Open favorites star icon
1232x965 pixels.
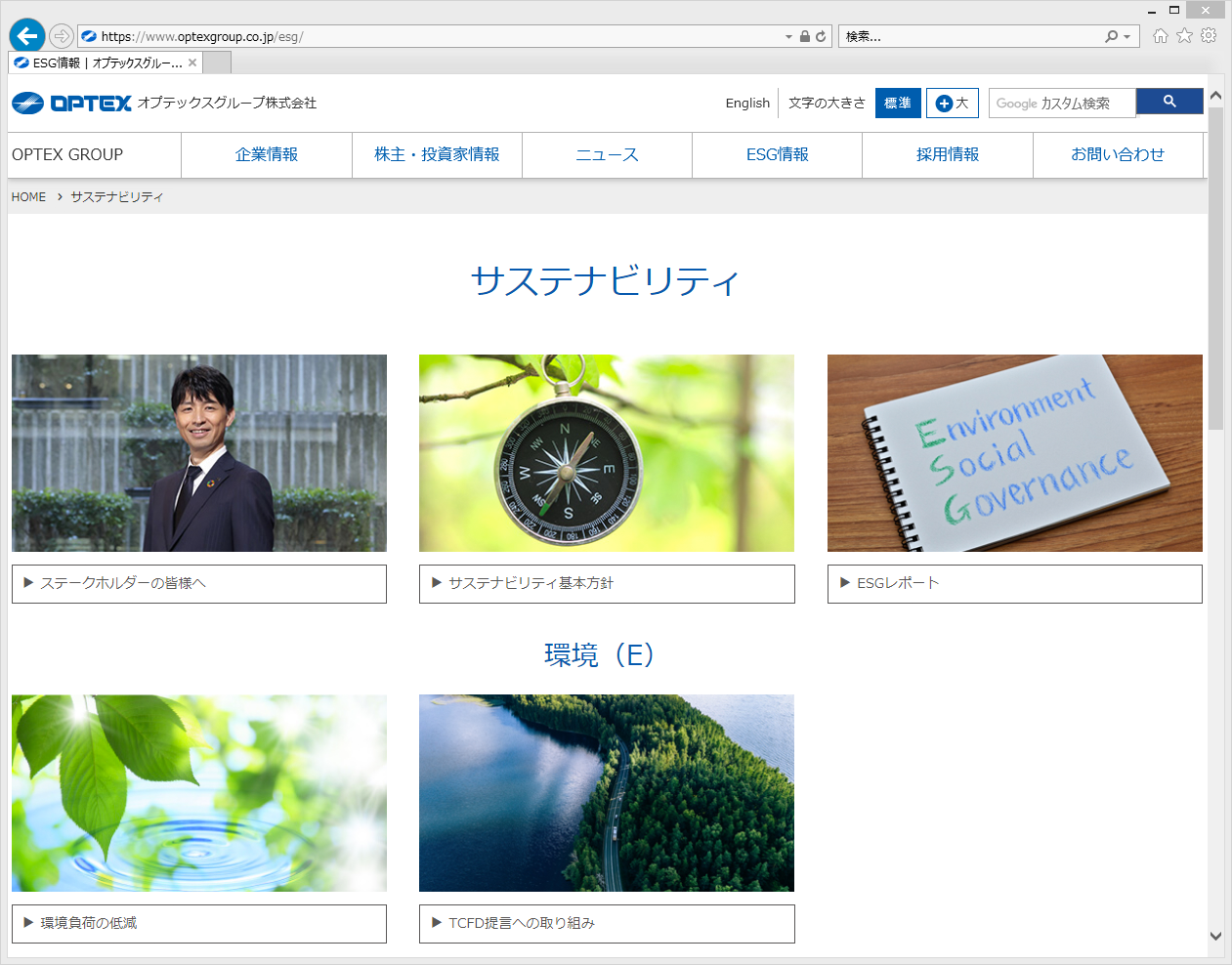pyautogui.click(x=1184, y=36)
